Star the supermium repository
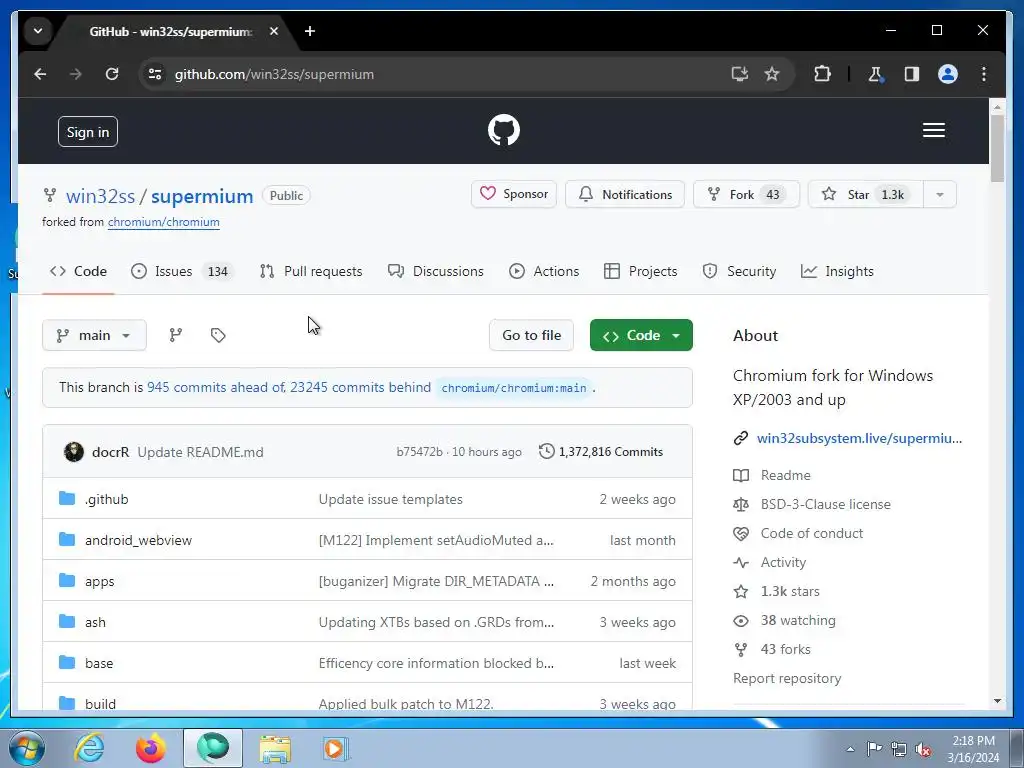 (866, 195)
